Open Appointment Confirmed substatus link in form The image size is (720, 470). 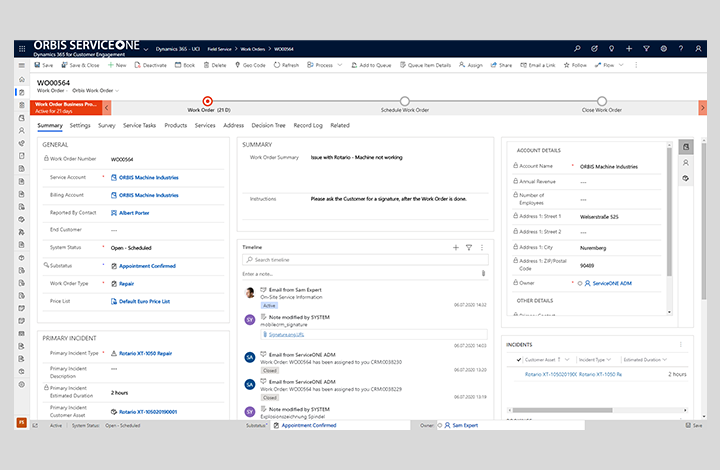[147, 266]
